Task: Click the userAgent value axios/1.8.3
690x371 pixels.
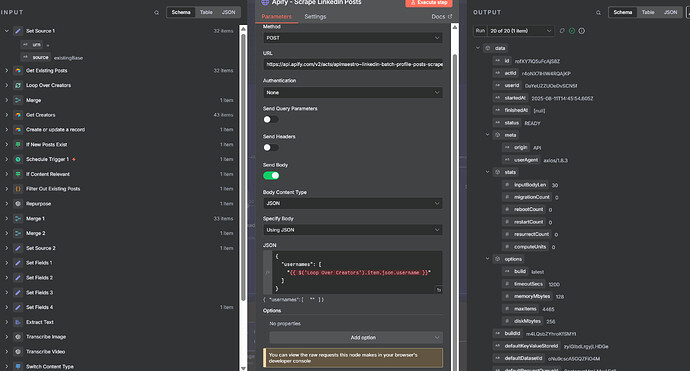Action: click(555, 160)
